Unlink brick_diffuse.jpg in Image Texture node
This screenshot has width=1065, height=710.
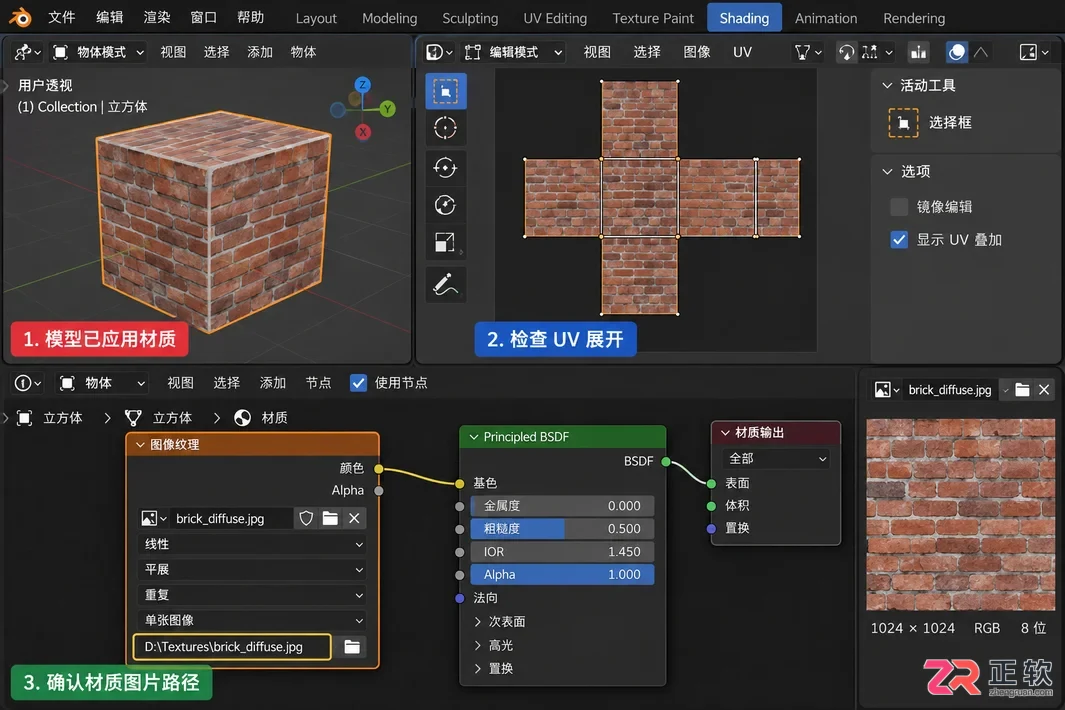pos(354,518)
